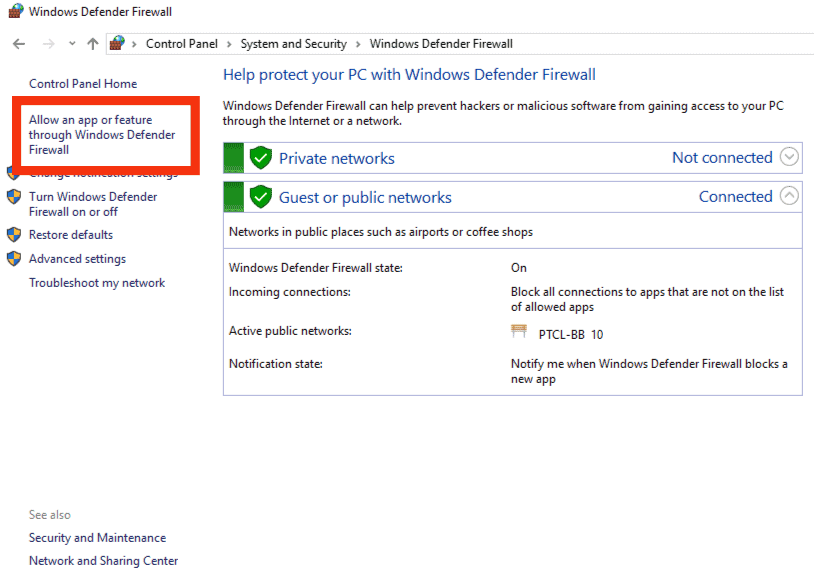The width and height of the screenshot is (814, 579).
Task: Click the Private networks heading
Action: point(336,158)
